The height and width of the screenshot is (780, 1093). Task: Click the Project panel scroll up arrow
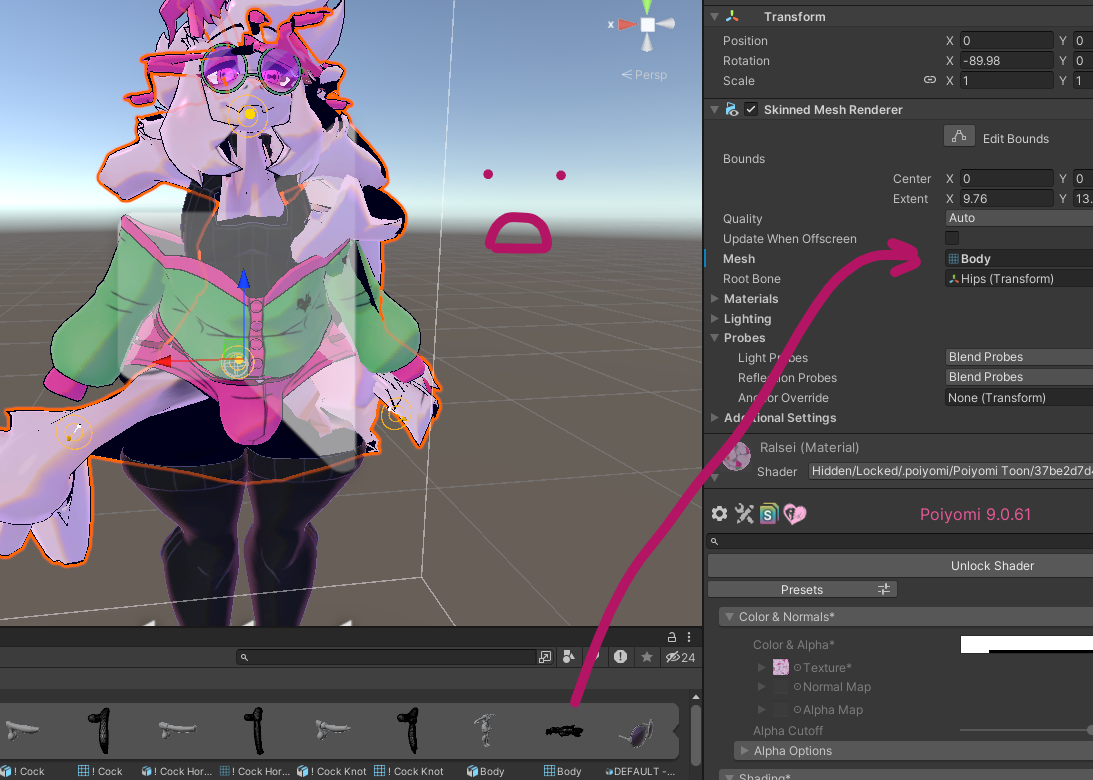pyautogui.click(x=696, y=697)
